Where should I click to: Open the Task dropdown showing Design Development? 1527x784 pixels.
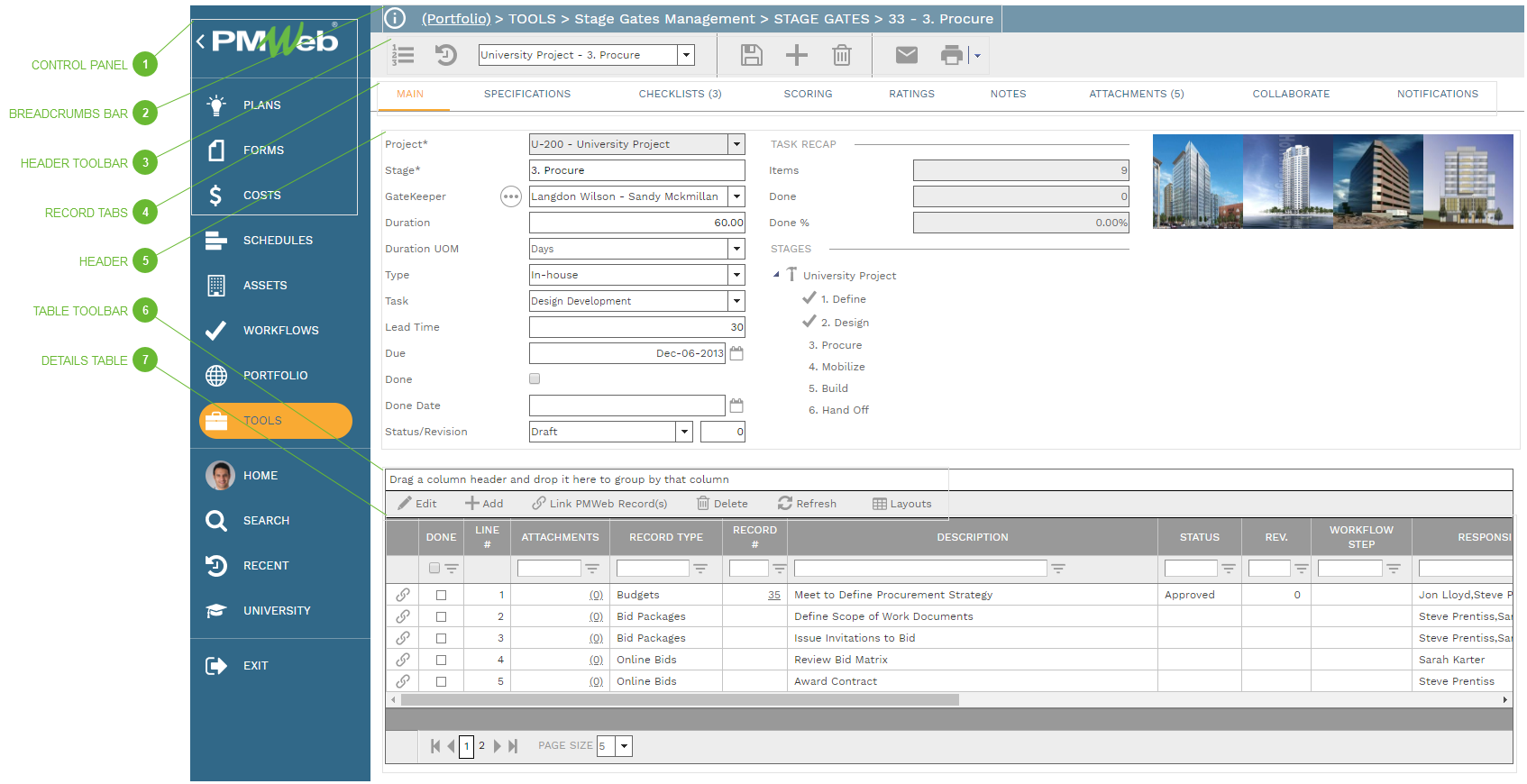(736, 301)
